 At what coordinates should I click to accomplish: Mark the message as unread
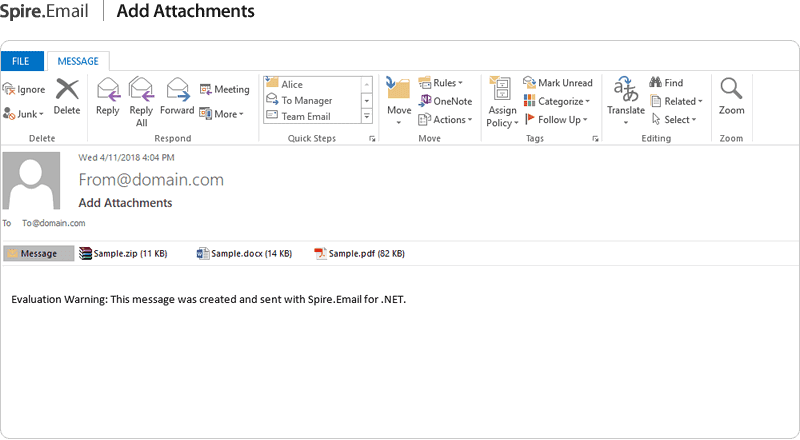(x=558, y=83)
